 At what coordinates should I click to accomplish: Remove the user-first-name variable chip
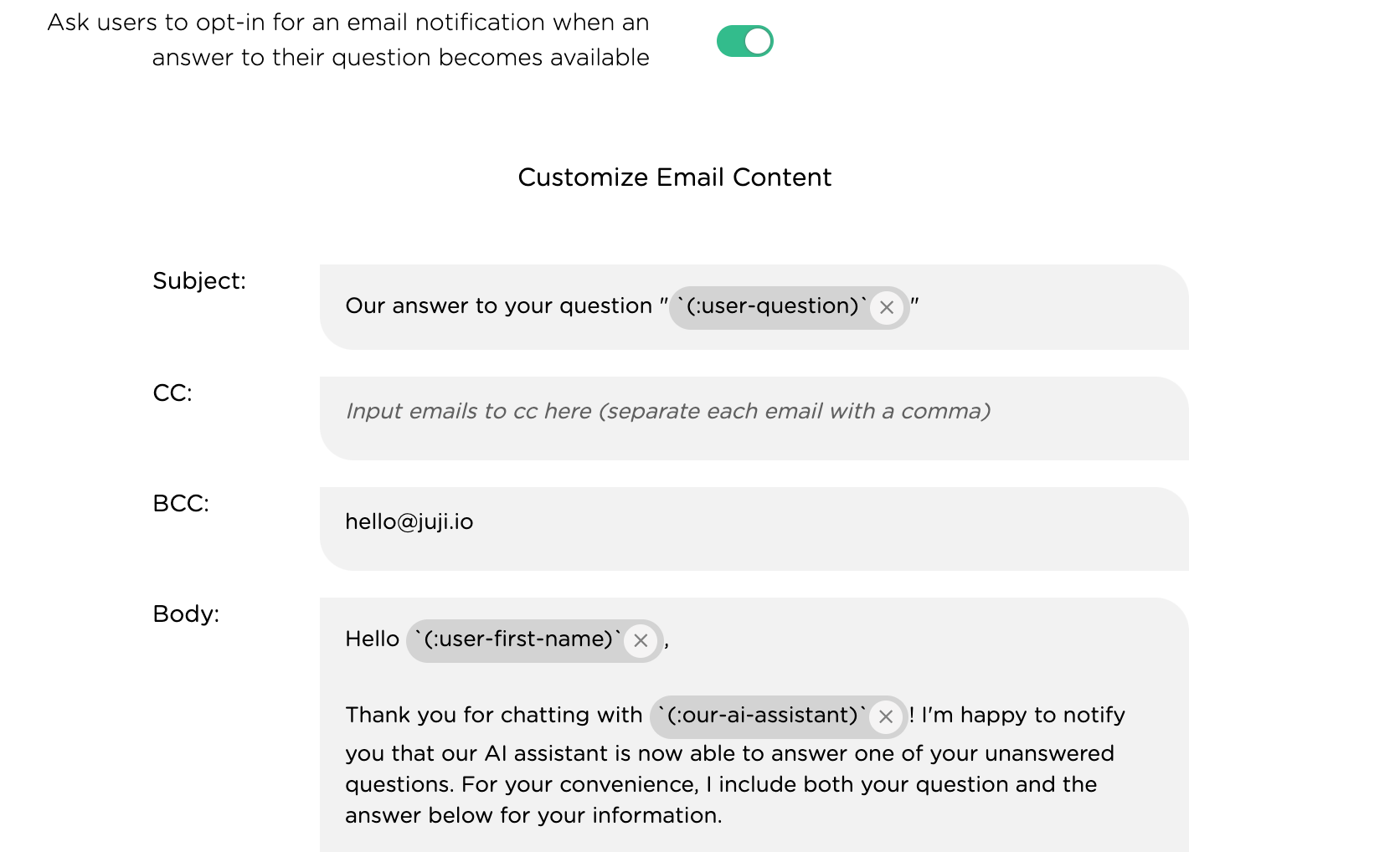[641, 640]
